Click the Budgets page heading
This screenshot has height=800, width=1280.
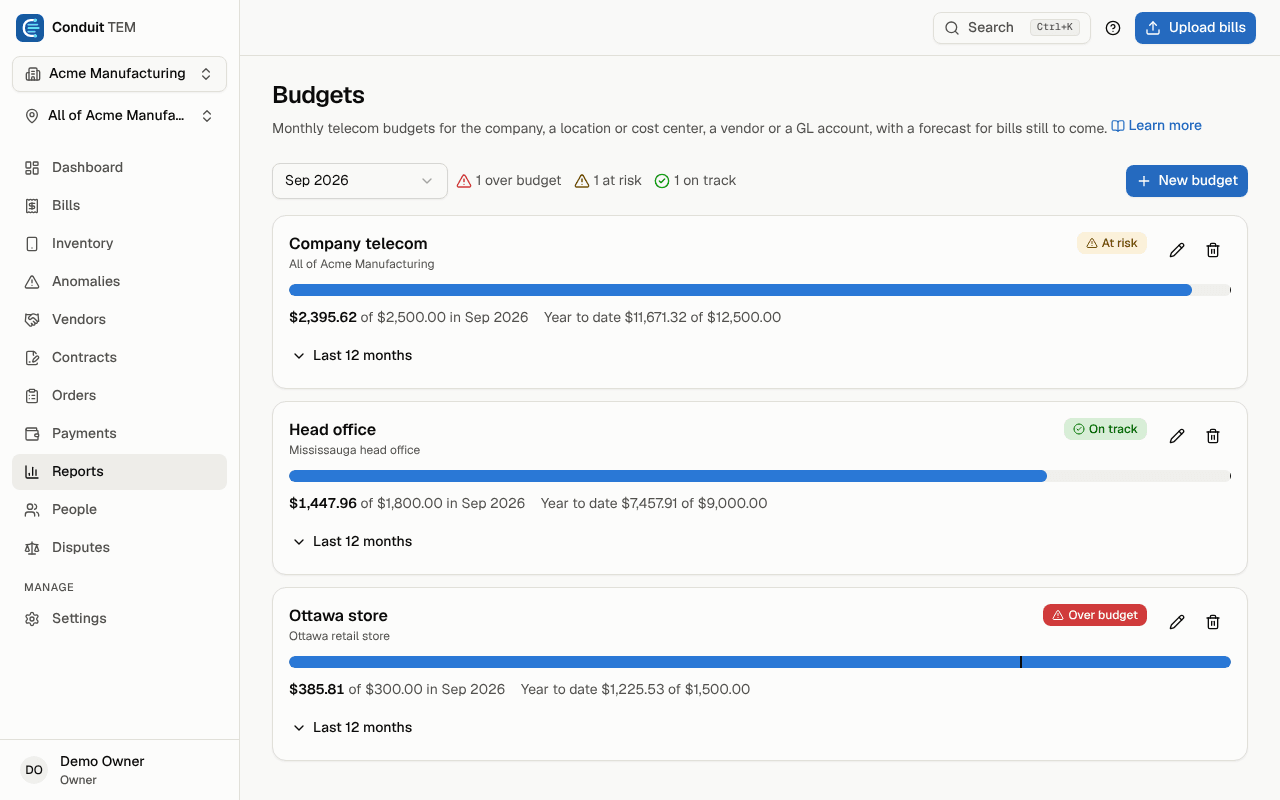point(318,96)
